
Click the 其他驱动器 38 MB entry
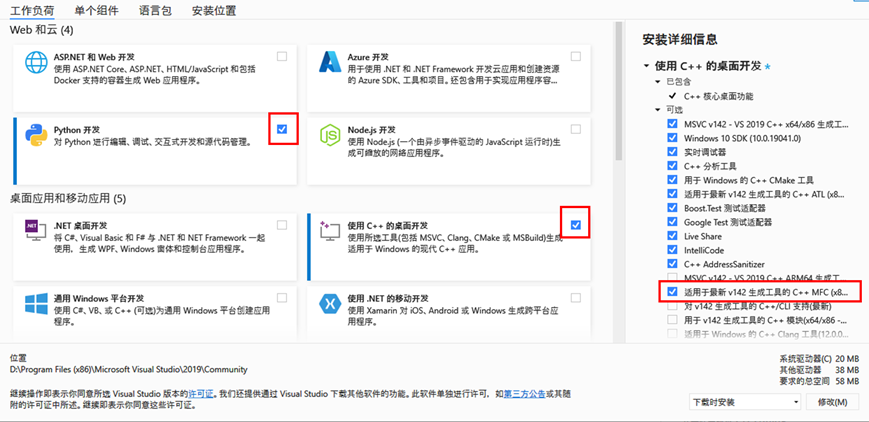point(819,370)
